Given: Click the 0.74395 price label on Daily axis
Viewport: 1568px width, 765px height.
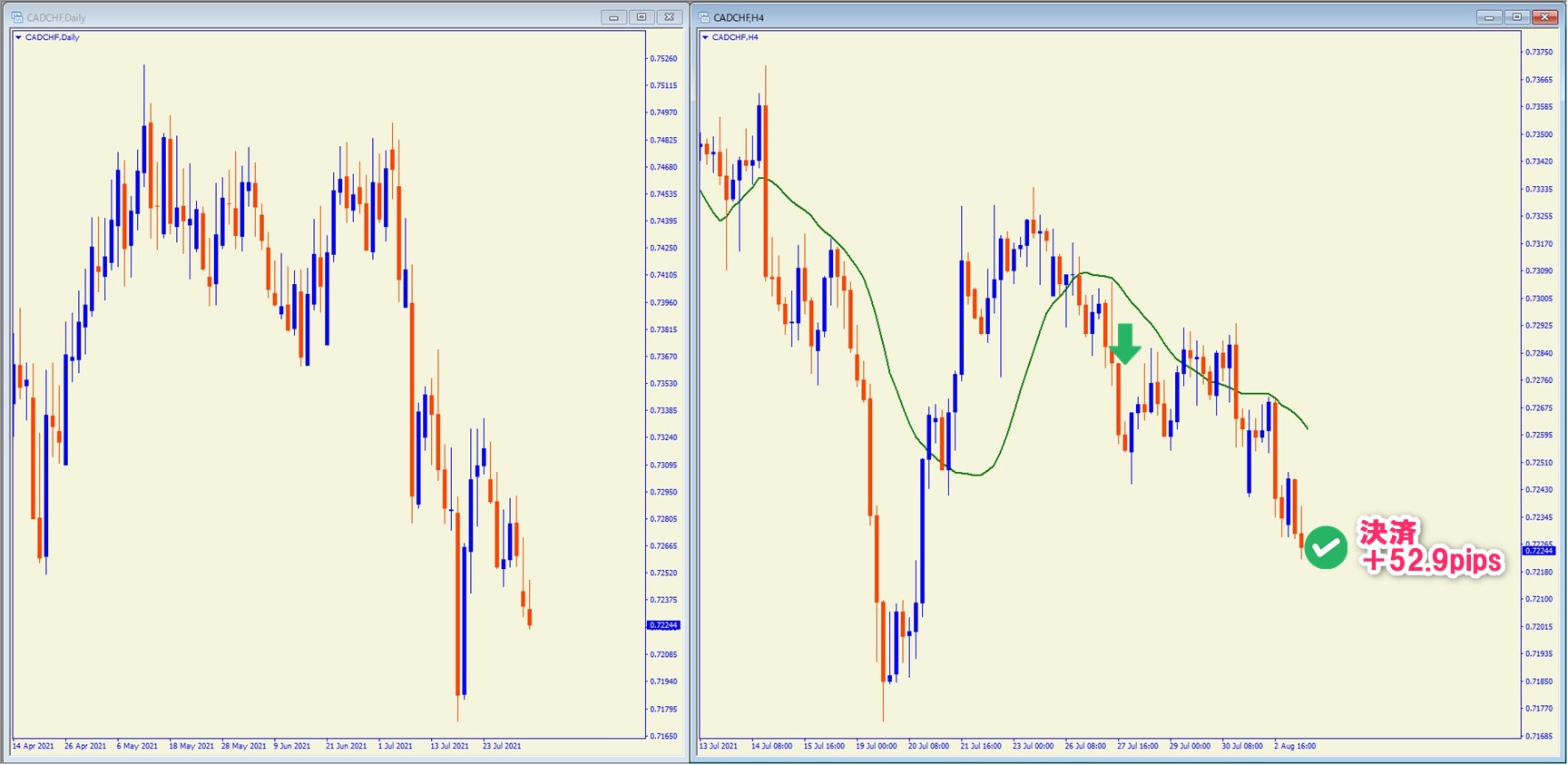Looking at the screenshot, I should click(664, 221).
